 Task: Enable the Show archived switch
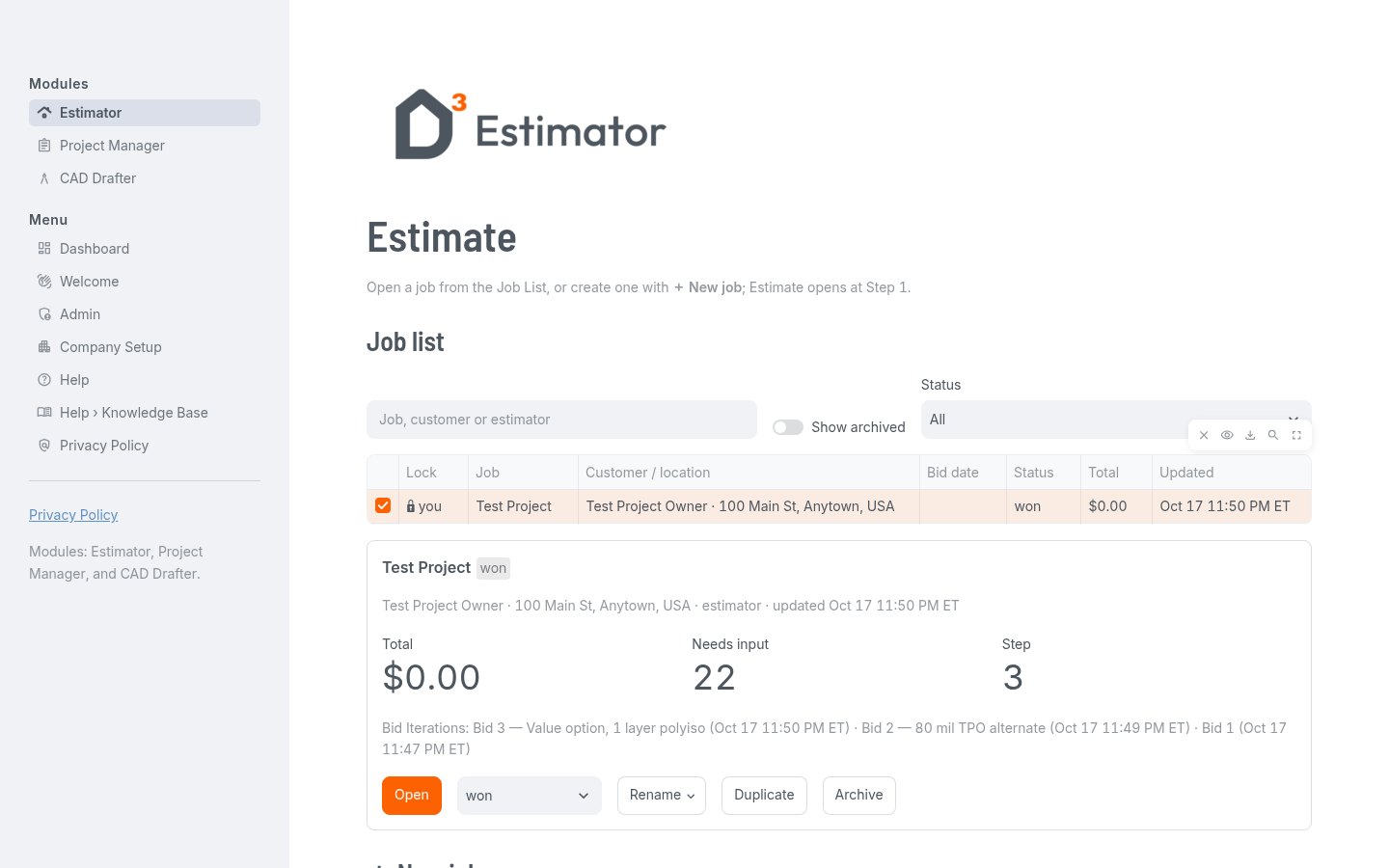(788, 427)
